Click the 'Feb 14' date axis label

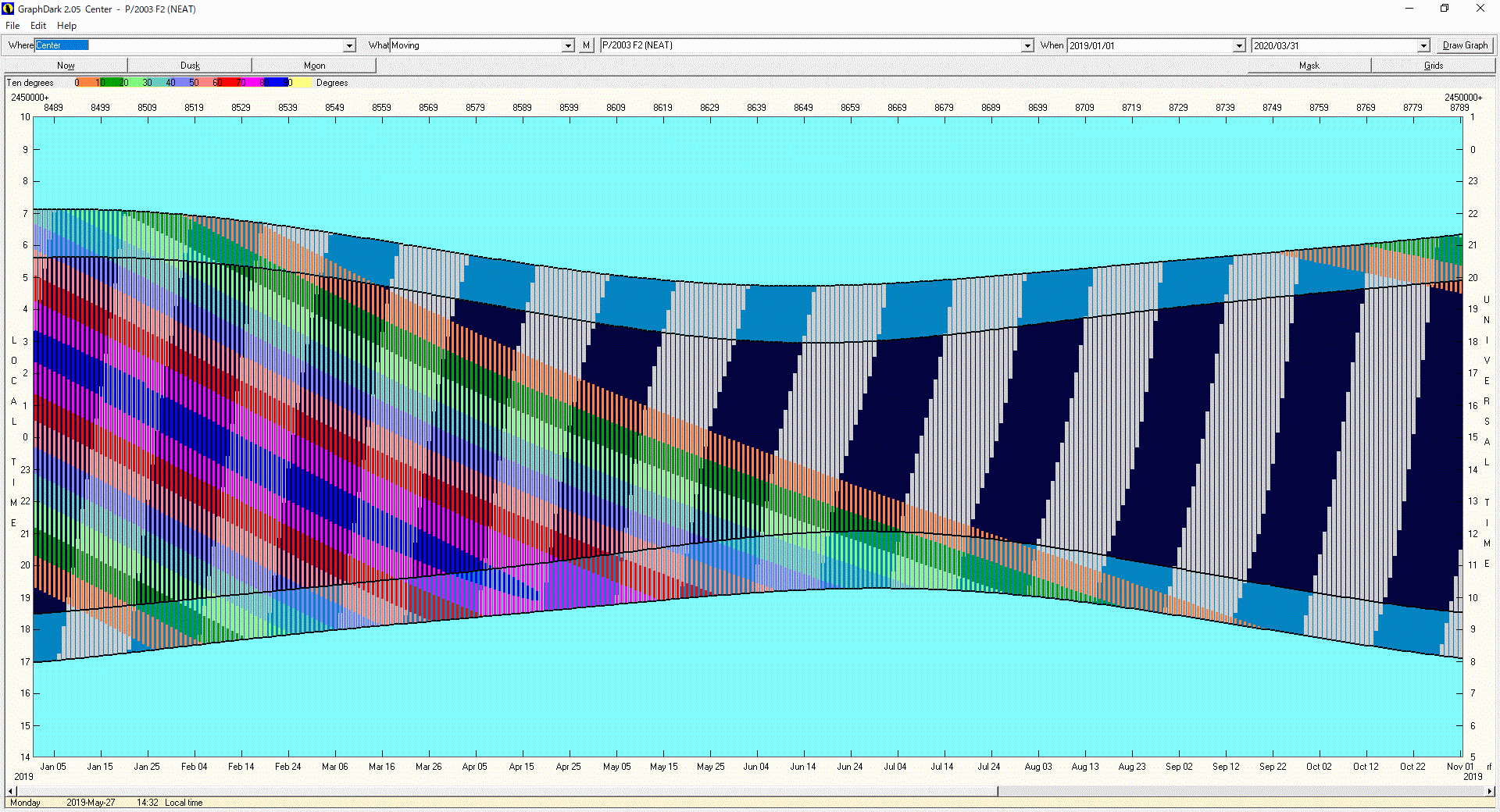pyautogui.click(x=241, y=767)
